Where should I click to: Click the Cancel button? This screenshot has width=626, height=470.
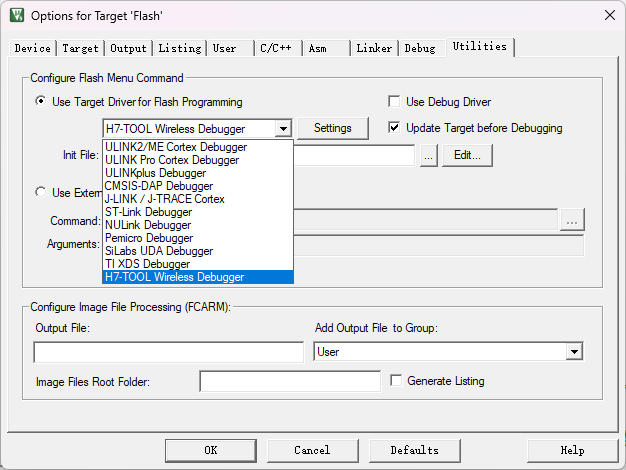(x=312, y=450)
